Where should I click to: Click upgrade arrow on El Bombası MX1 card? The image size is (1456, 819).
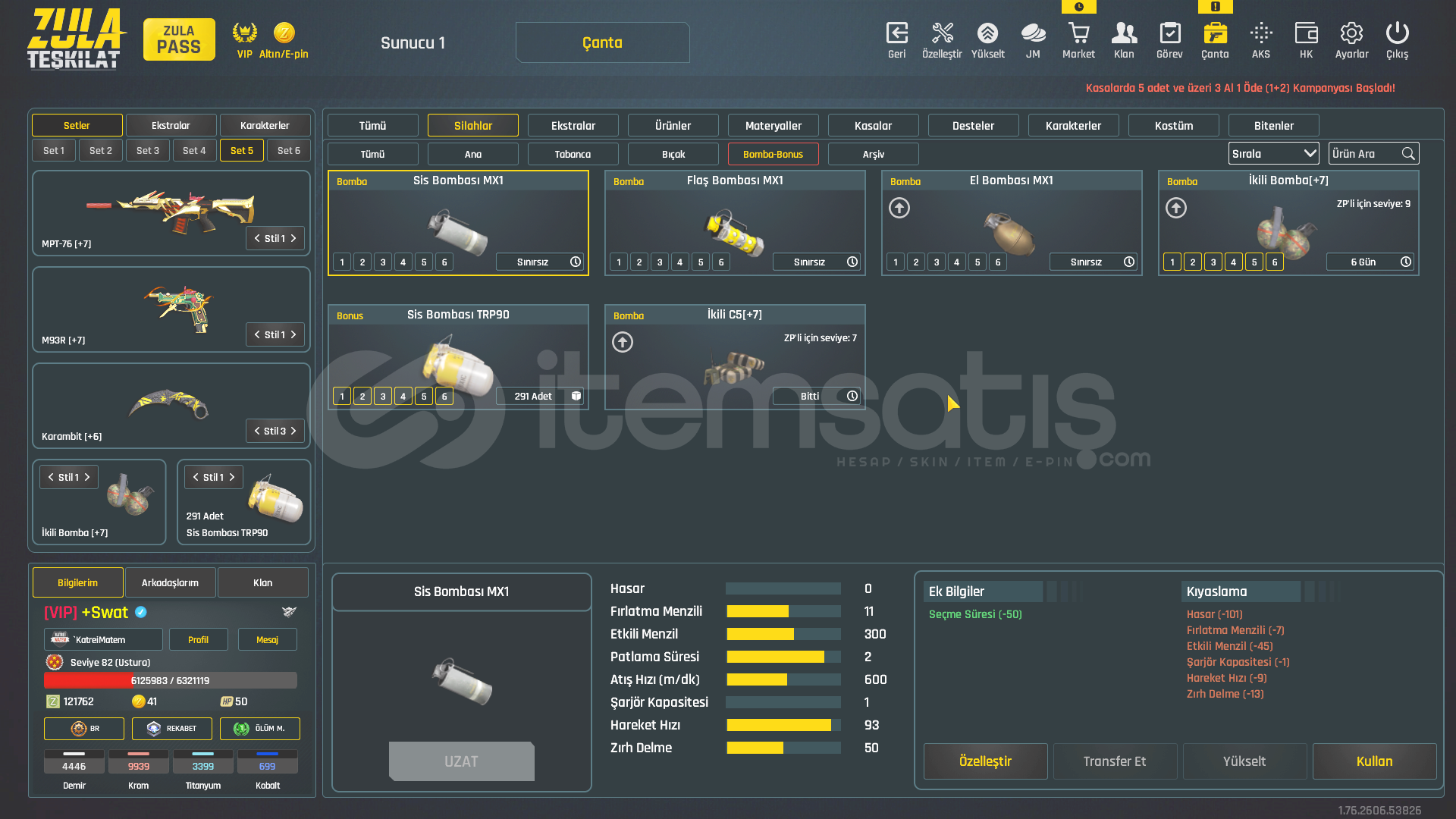pos(899,208)
